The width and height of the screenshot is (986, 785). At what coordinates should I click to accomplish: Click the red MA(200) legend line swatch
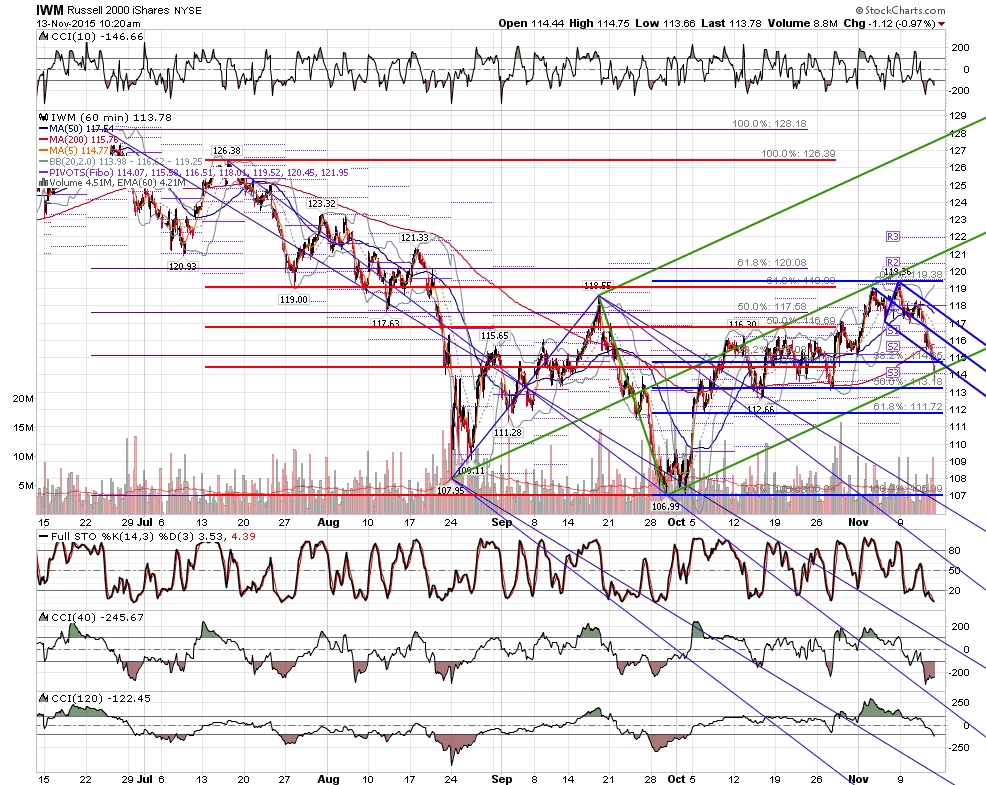(43, 139)
